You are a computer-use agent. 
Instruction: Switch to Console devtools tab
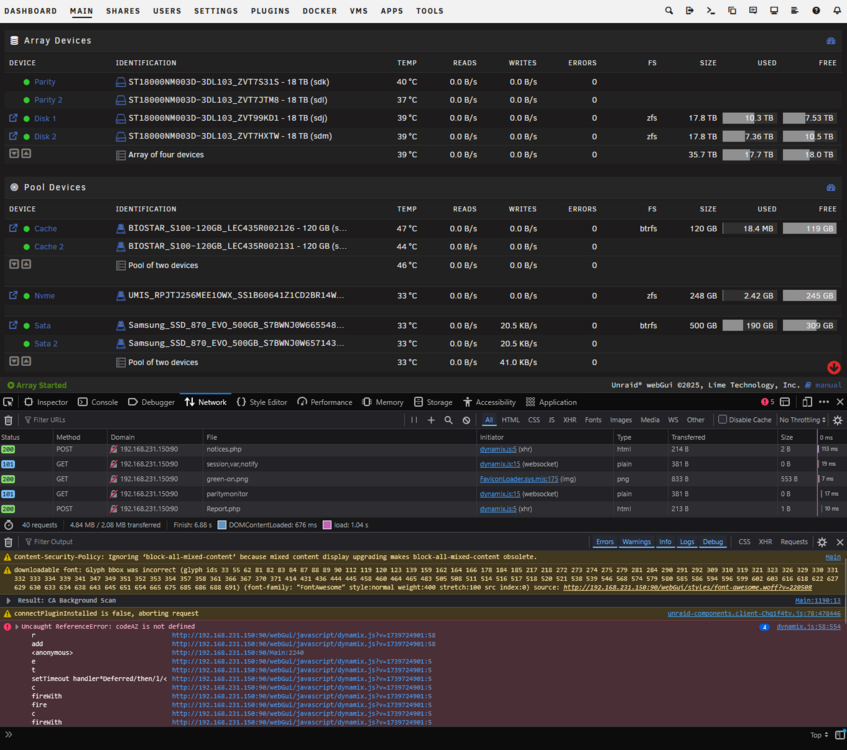coord(98,402)
